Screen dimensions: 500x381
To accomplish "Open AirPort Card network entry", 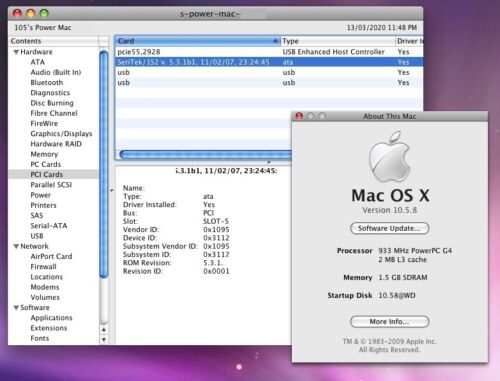I will (x=51, y=256).
